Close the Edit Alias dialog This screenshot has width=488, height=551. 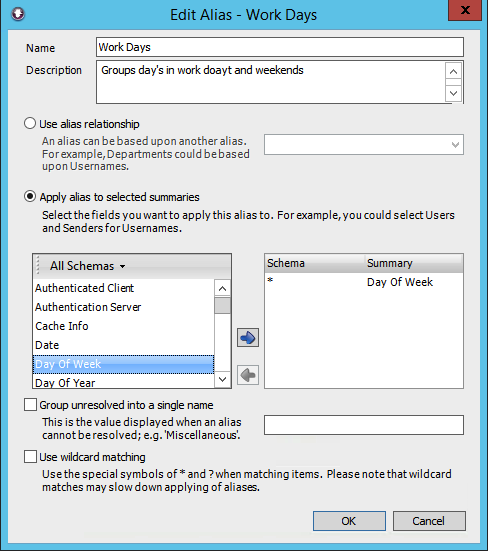[x=465, y=10]
